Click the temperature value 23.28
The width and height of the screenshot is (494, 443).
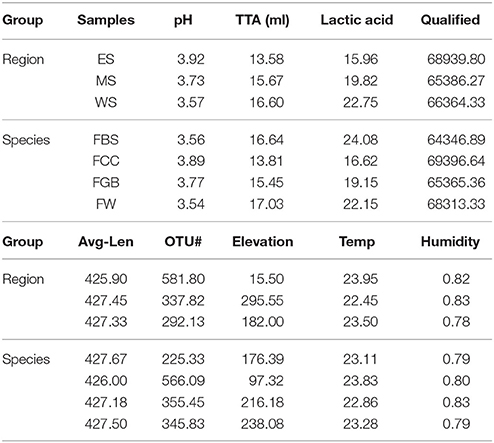pyautogui.click(x=360, y=424)
